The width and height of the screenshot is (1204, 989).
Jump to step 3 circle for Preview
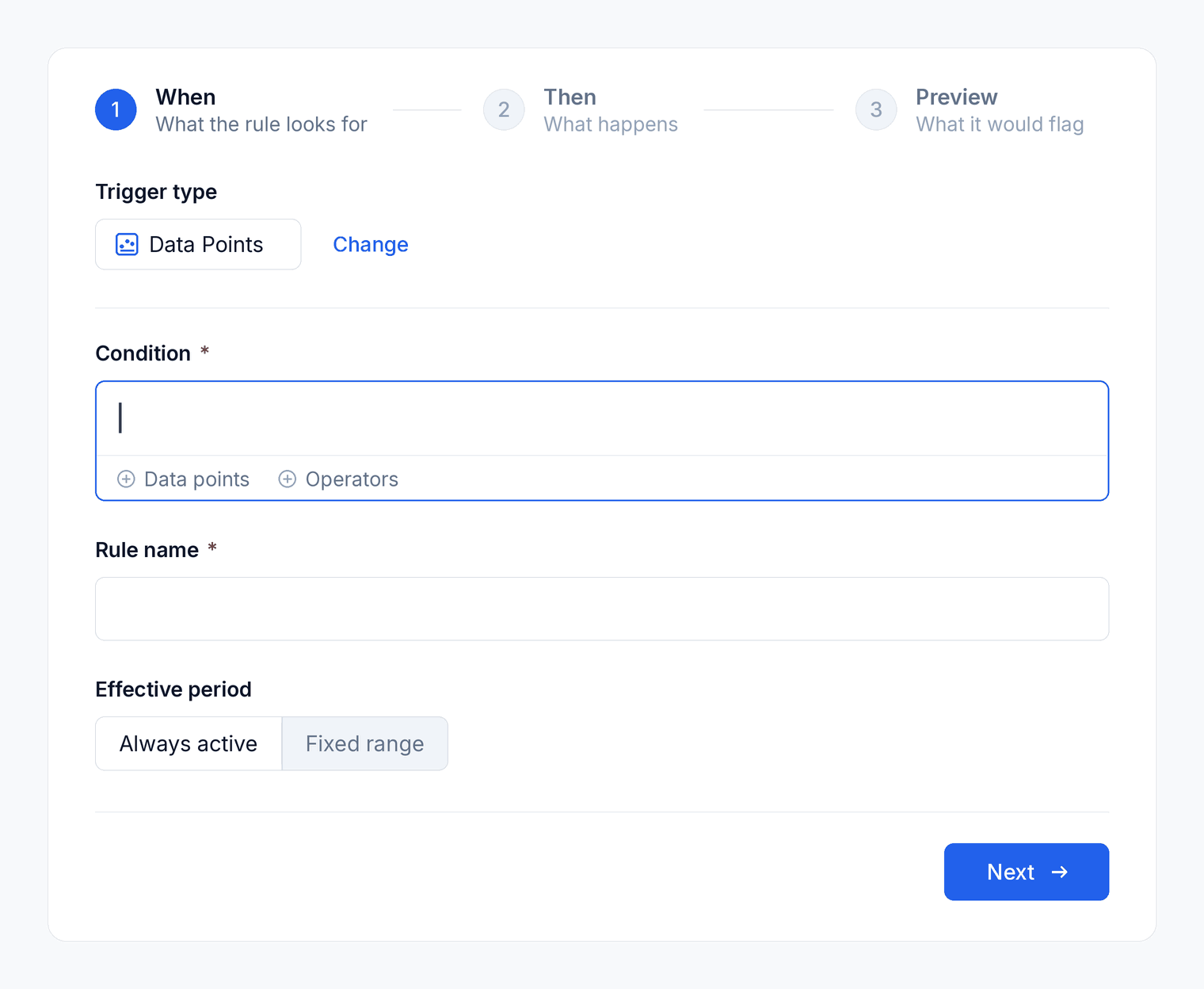[876, 109]
